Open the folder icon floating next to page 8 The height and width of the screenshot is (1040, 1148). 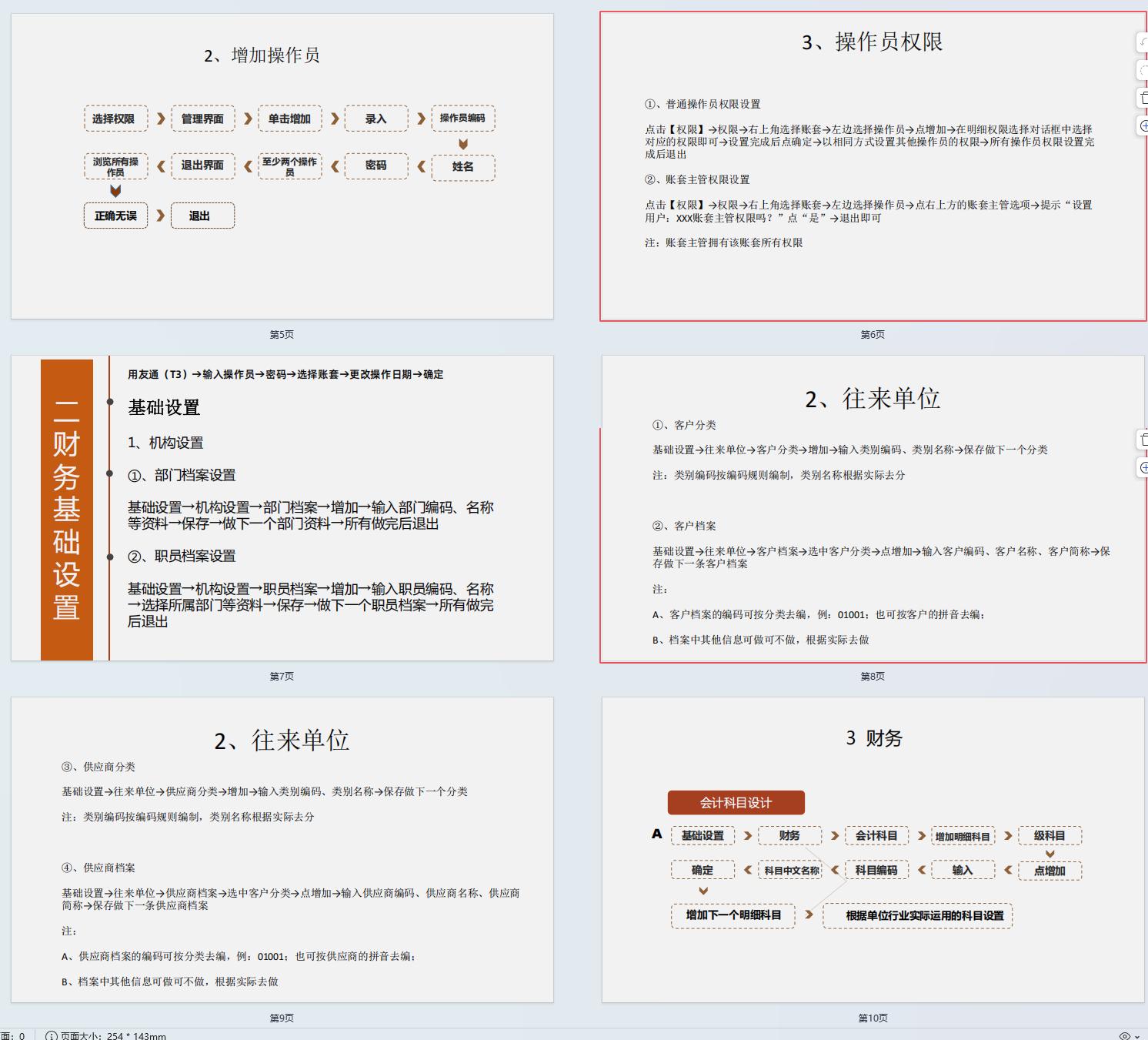tap(1144, 440)
